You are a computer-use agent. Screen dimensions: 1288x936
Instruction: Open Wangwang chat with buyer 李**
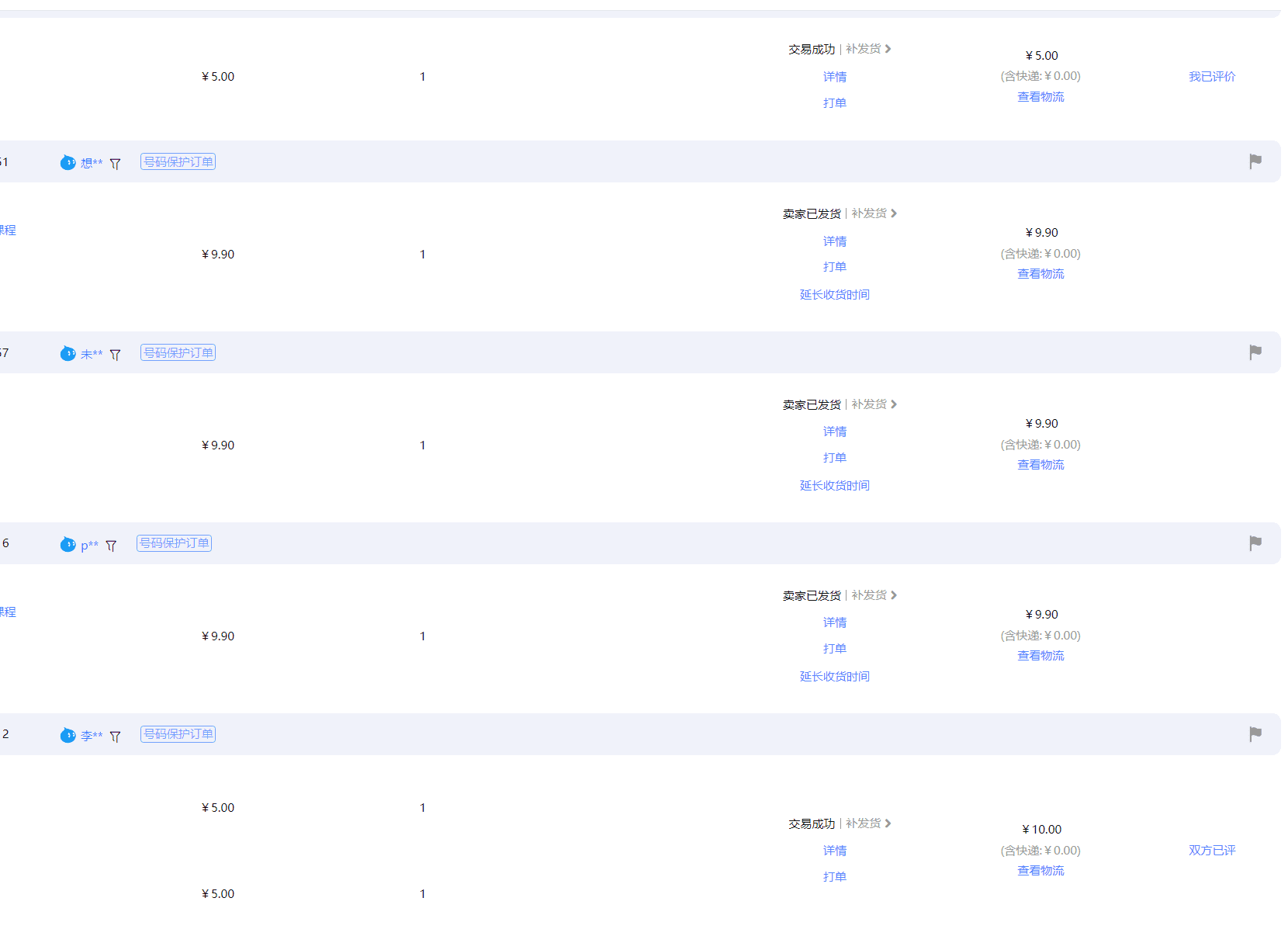click(x=68, y=735)
